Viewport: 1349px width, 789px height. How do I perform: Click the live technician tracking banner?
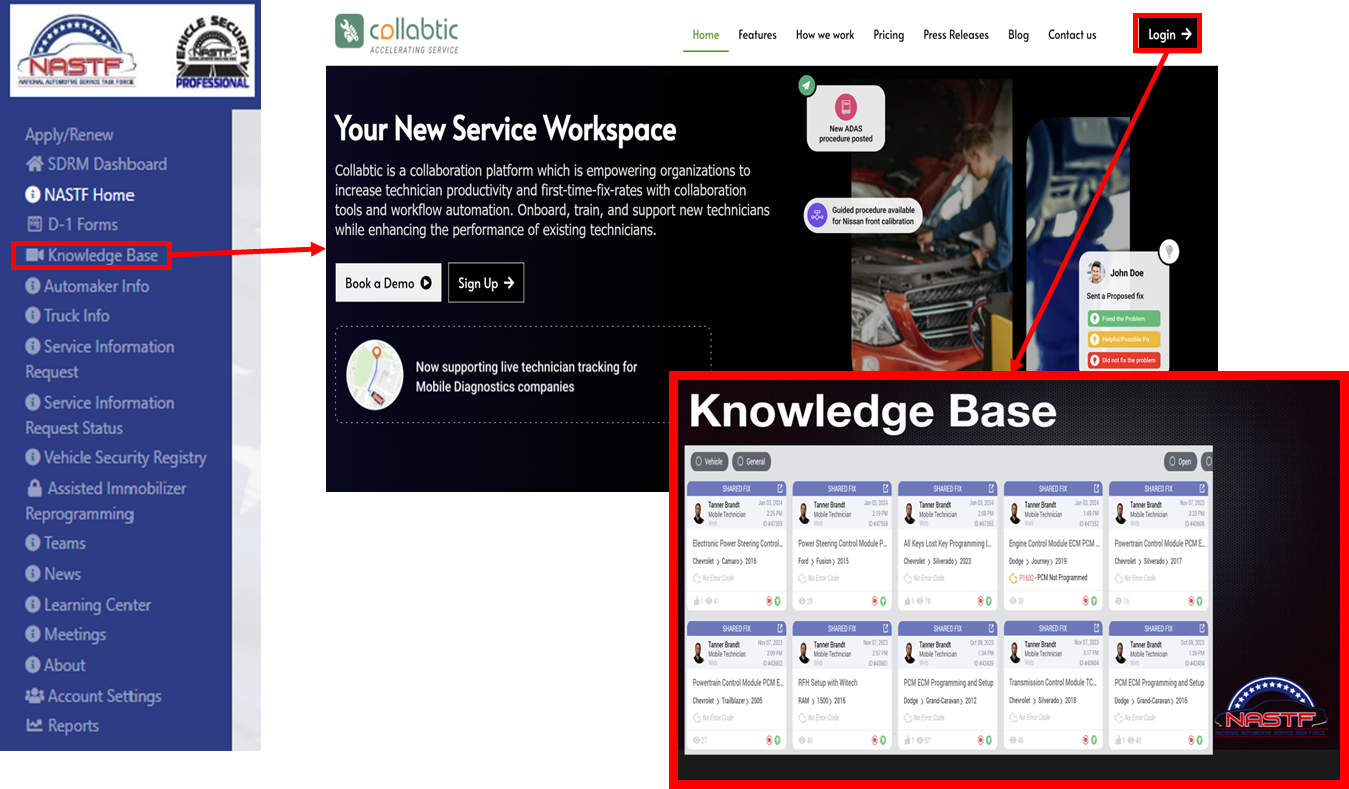[523, 375]
